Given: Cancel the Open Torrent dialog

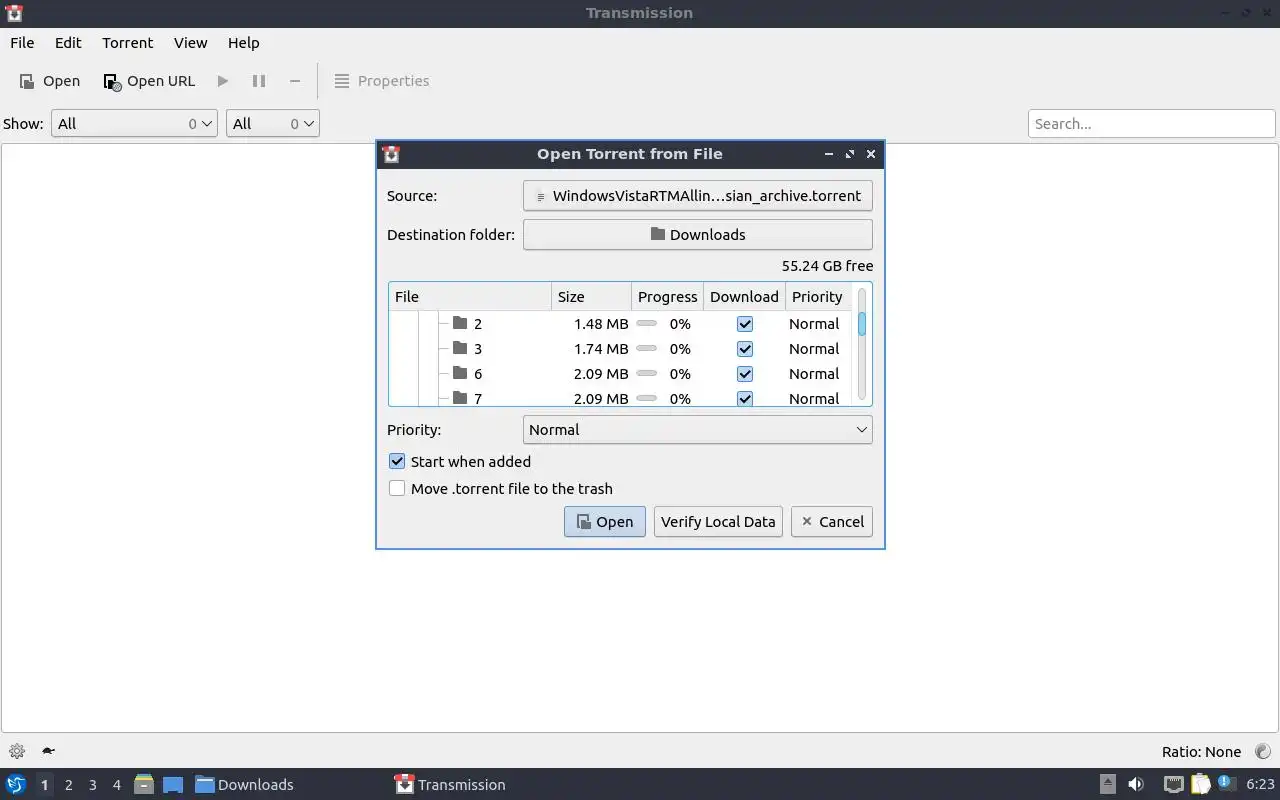Looking at the screenshot, I should [832, 522].
